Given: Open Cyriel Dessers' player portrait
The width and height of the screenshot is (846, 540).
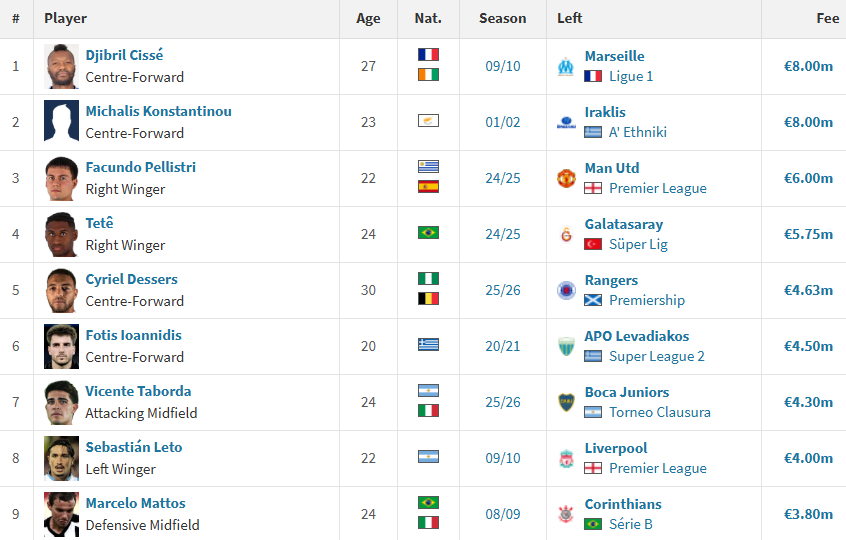Looking at the screenshot, I should [61, 291].
